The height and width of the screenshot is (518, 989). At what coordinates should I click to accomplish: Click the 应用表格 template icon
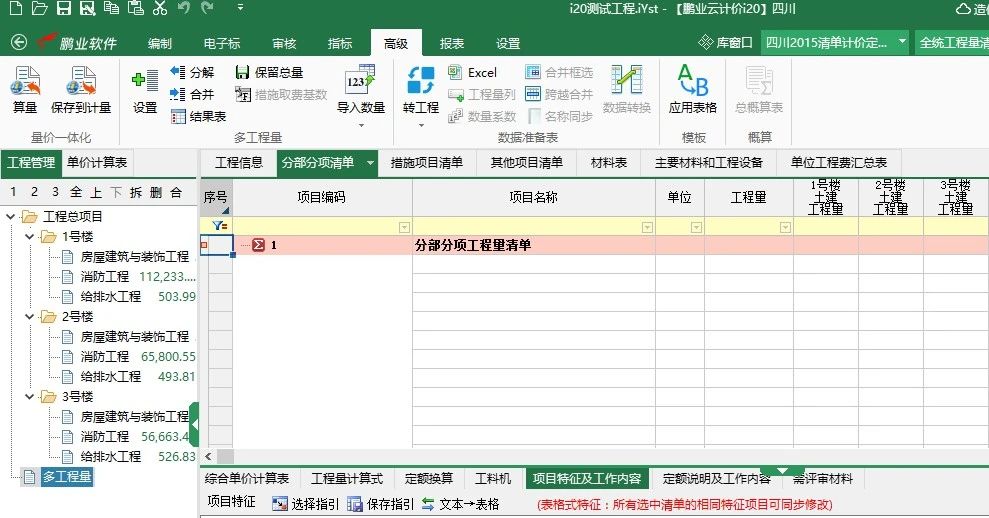tap(693, 84)
